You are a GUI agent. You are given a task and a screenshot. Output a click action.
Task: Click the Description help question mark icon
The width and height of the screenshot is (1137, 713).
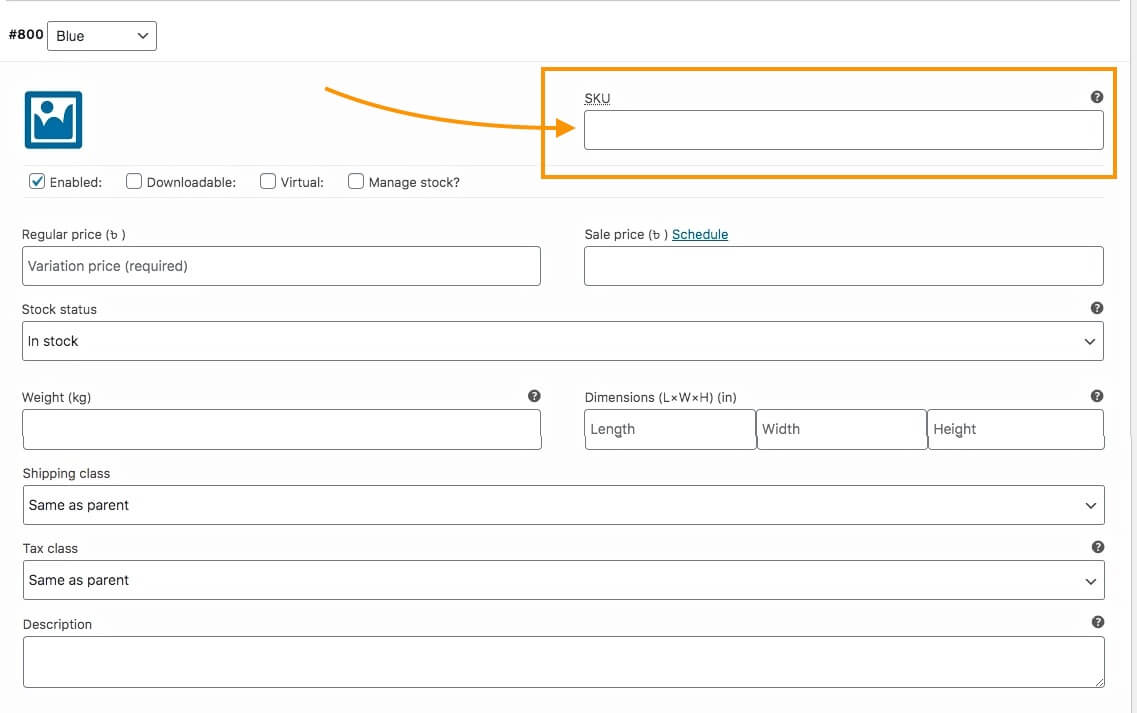(x=1098, y=622)
